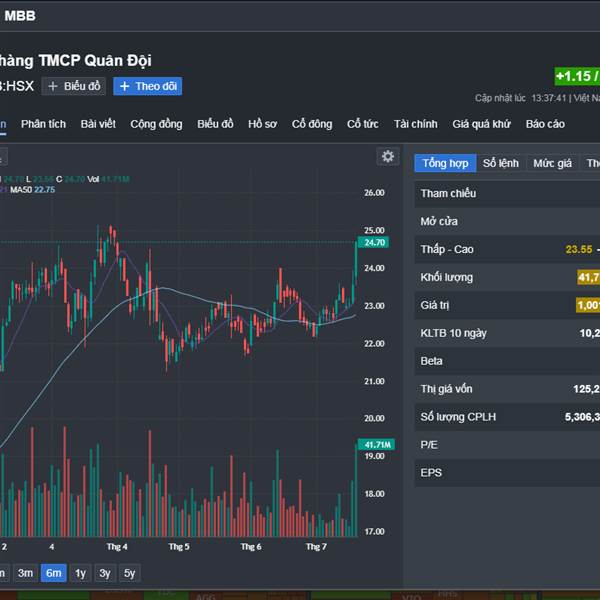
Task: Select the Sổ lệnh panel tab
Action: [501, 163]
